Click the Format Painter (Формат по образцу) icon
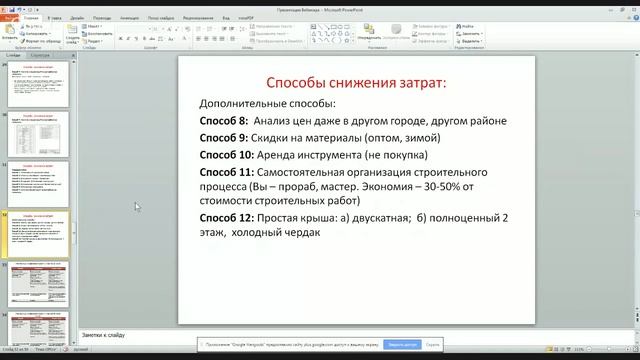 point(23,41)
